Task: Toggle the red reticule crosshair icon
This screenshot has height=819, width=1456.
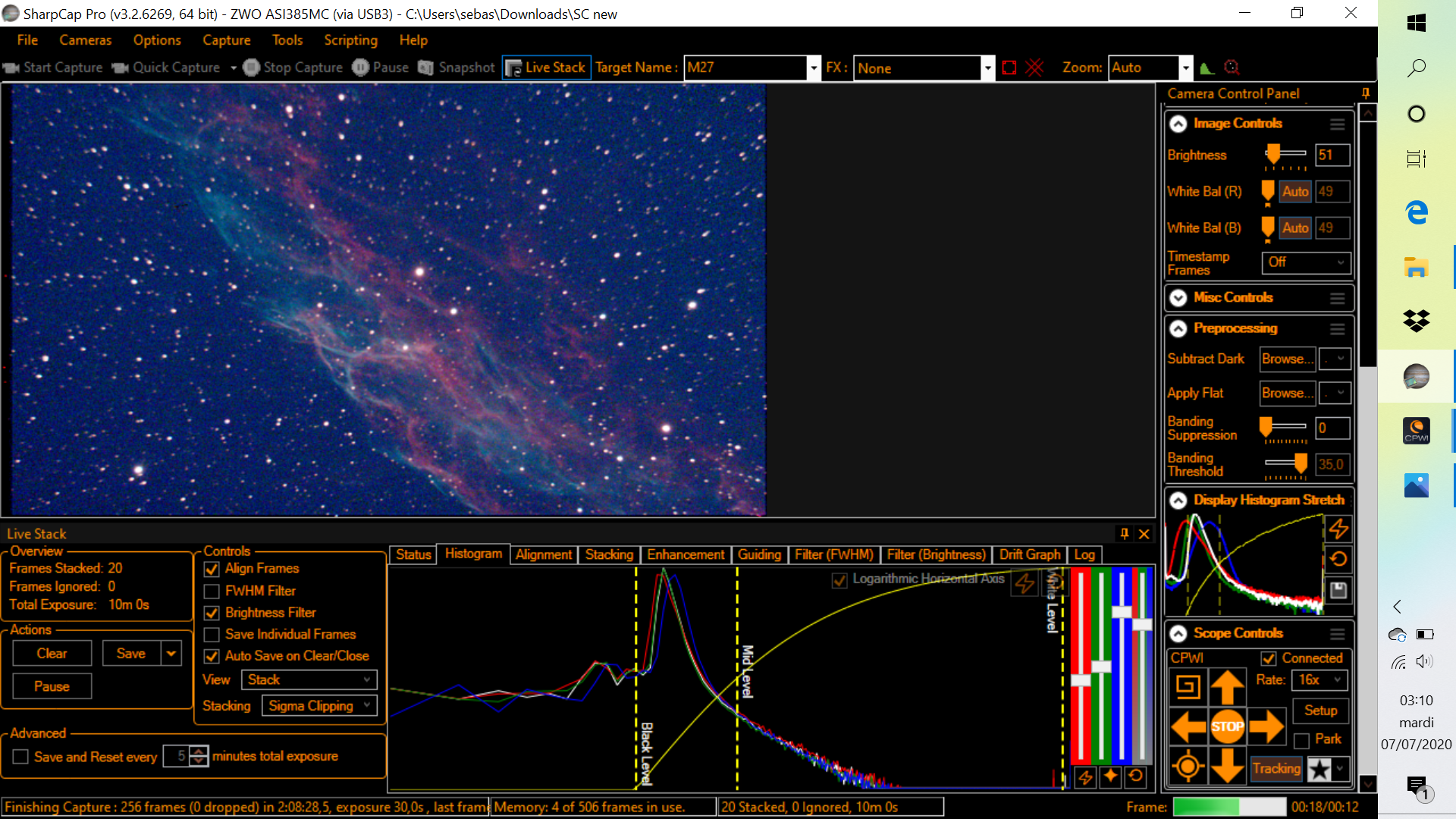Action: point(1034,67)
